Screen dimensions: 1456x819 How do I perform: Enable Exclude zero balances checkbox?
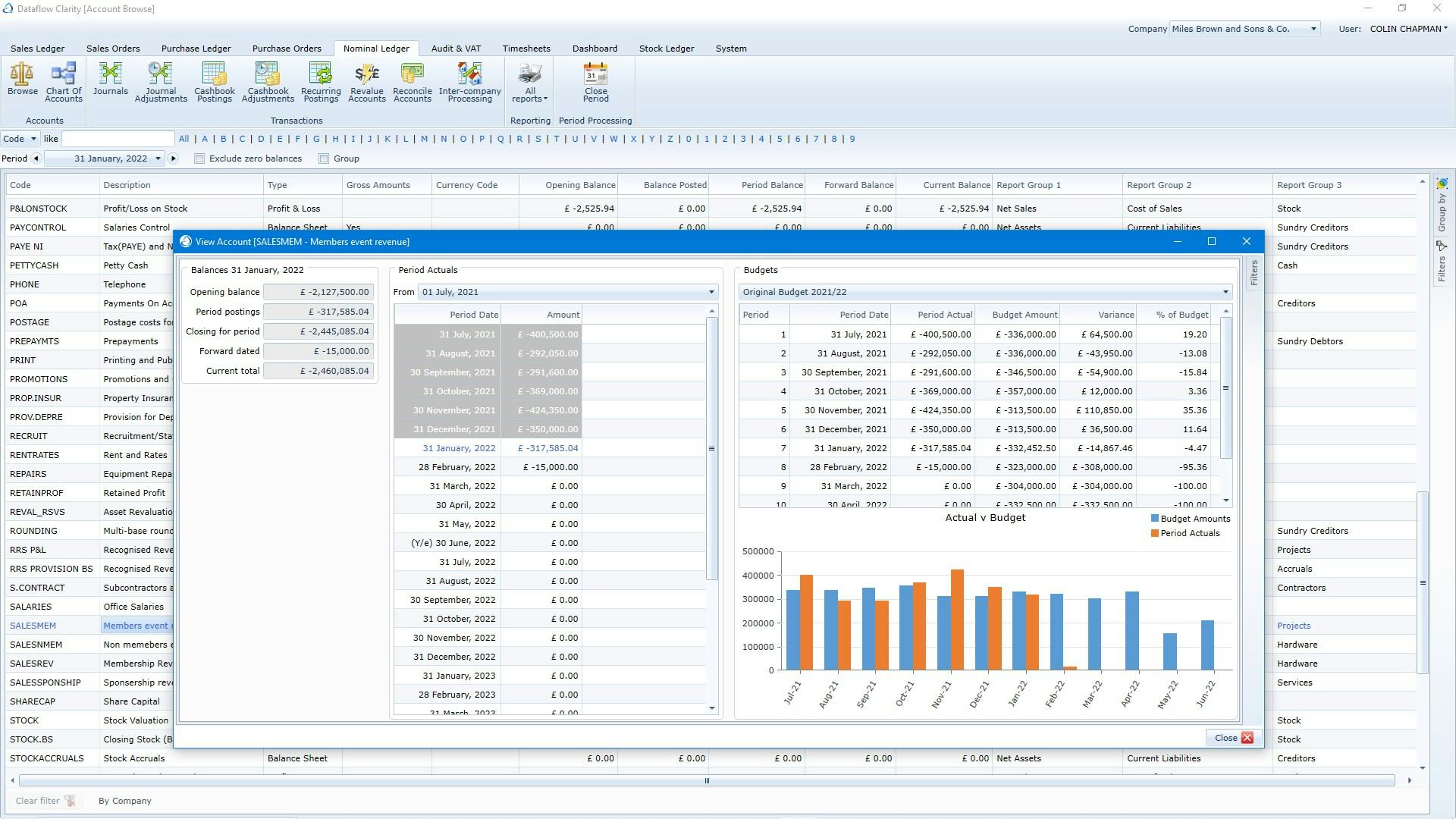199,158
